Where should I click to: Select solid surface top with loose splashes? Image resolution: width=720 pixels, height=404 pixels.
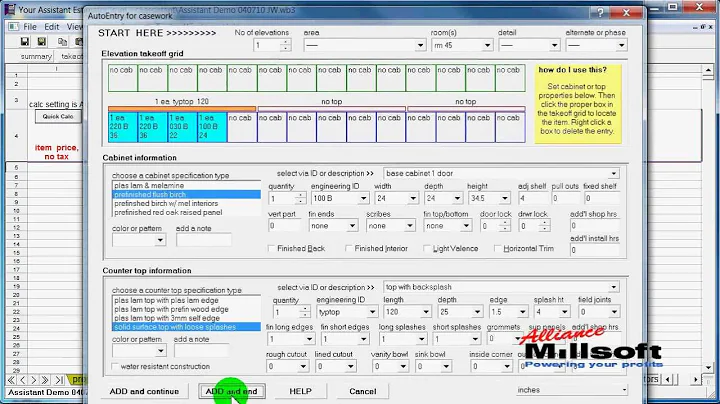coord(186,327)
